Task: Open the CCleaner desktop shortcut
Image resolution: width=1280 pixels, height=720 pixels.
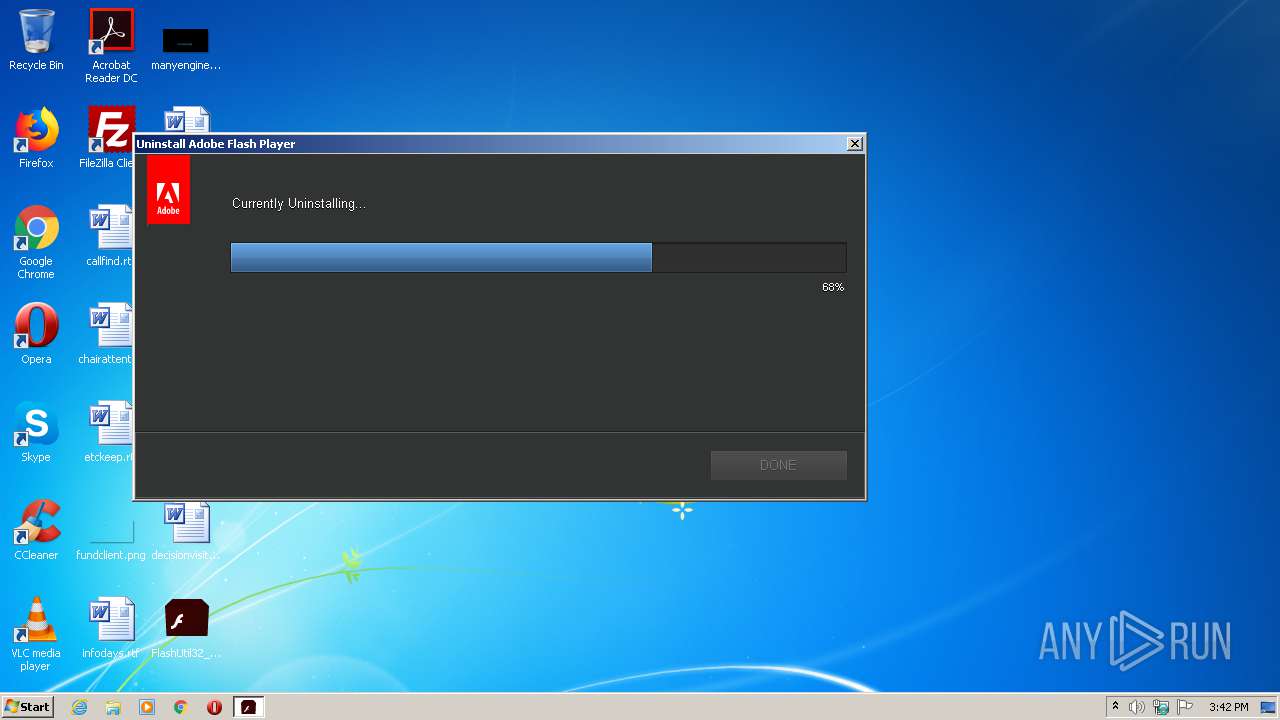Action: (x=36, y=529)
